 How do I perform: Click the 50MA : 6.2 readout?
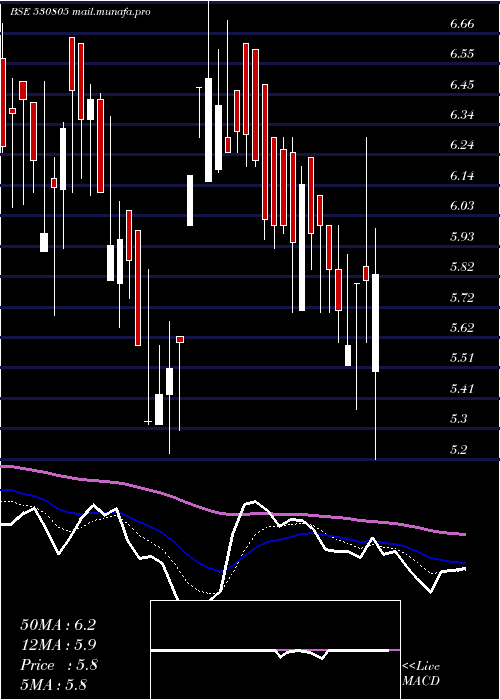[x=58, y=625]
